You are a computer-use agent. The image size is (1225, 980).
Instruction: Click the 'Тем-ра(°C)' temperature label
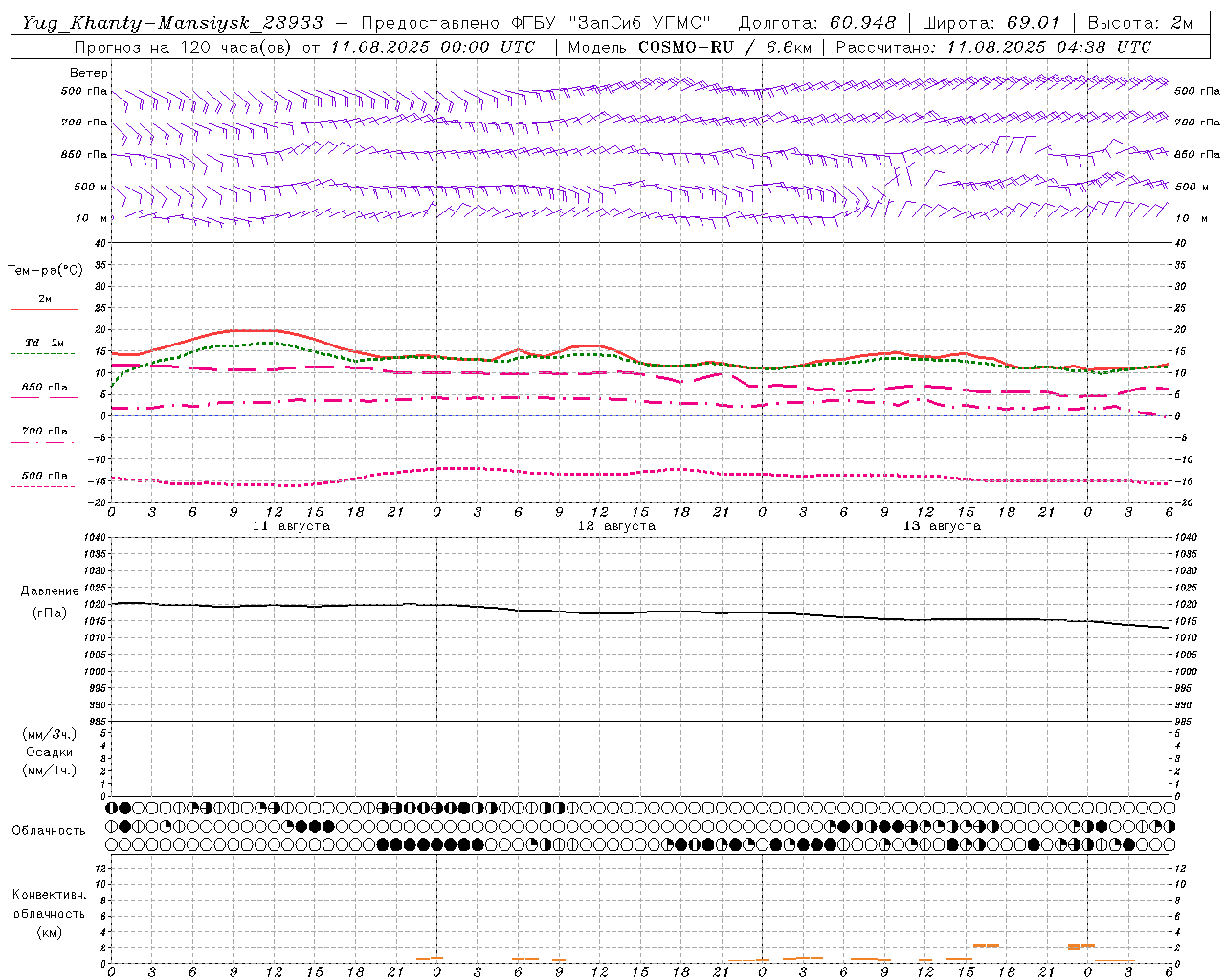coord(45,271)
